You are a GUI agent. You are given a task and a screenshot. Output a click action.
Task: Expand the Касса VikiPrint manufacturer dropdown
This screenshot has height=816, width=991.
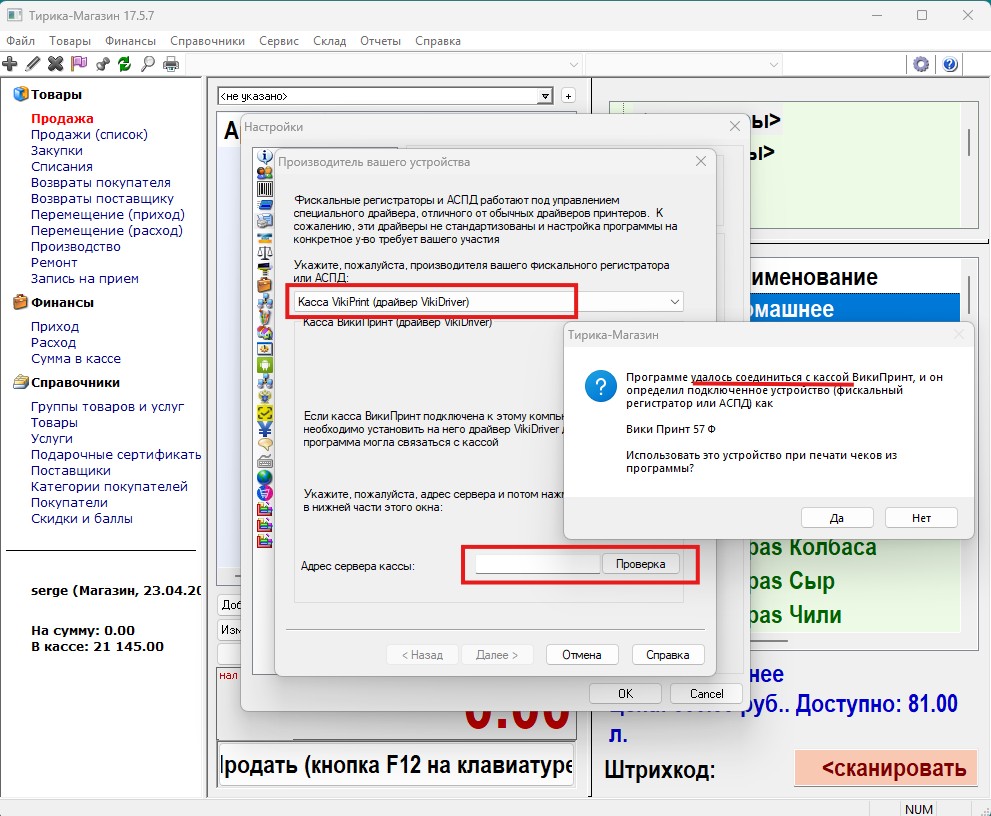click(x=676, y=301)
